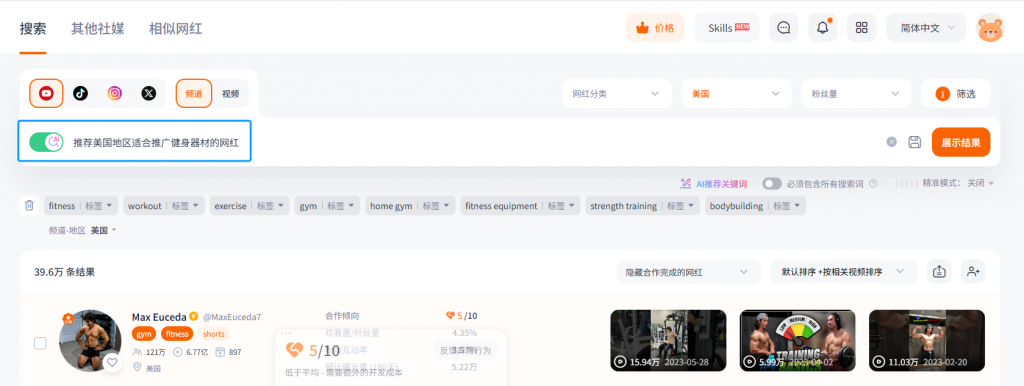Viewport: 1024px width, 386px height.
Task: Save the search with floppy disk icon
Action: [915, 142]
